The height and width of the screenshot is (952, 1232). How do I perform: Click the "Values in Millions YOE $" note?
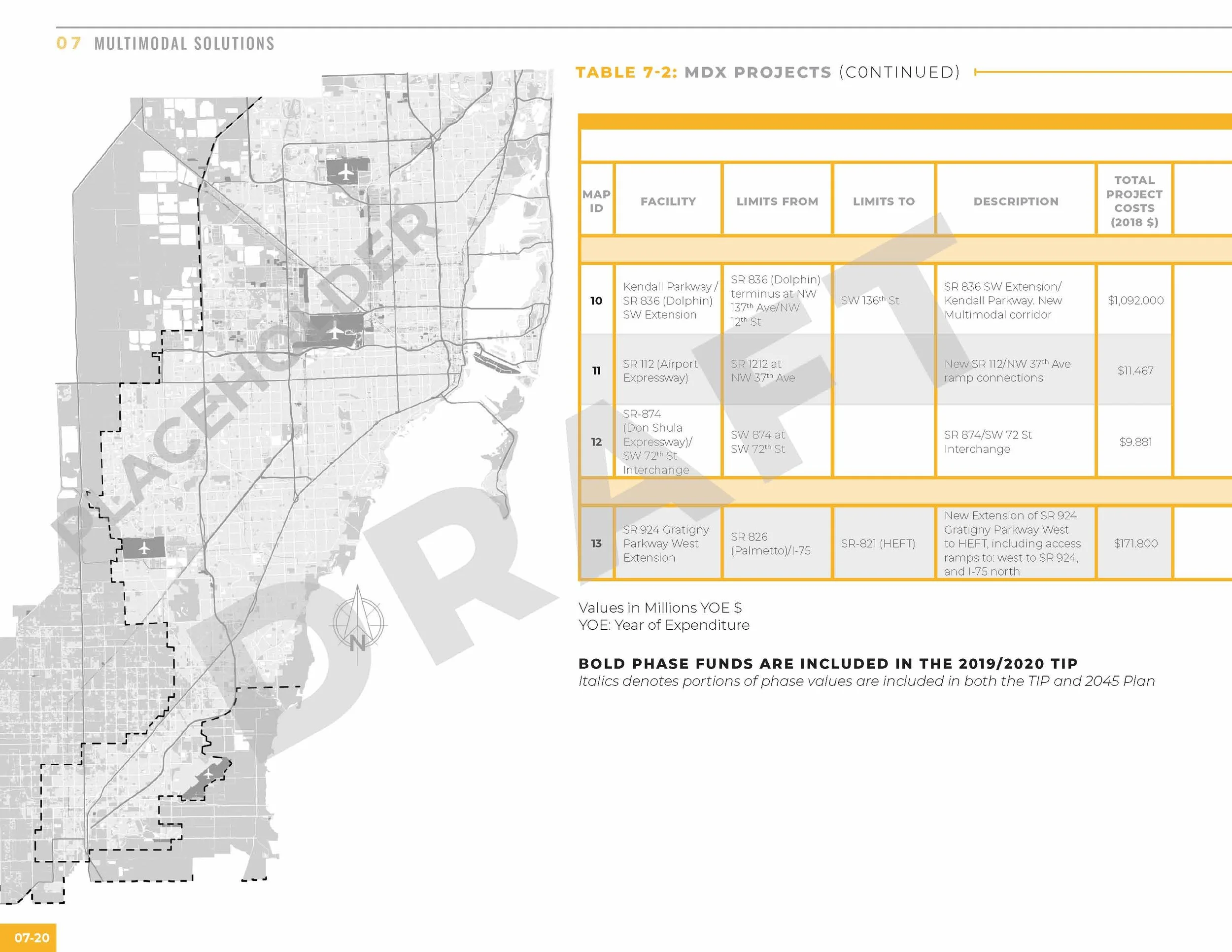(x=659, y=608)
